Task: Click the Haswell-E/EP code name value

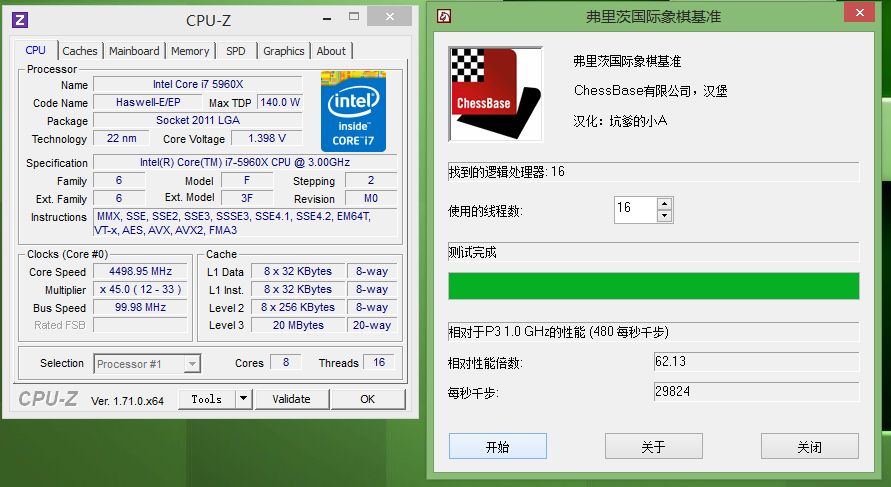Action: pyautogui.click(x=148, y=102)
